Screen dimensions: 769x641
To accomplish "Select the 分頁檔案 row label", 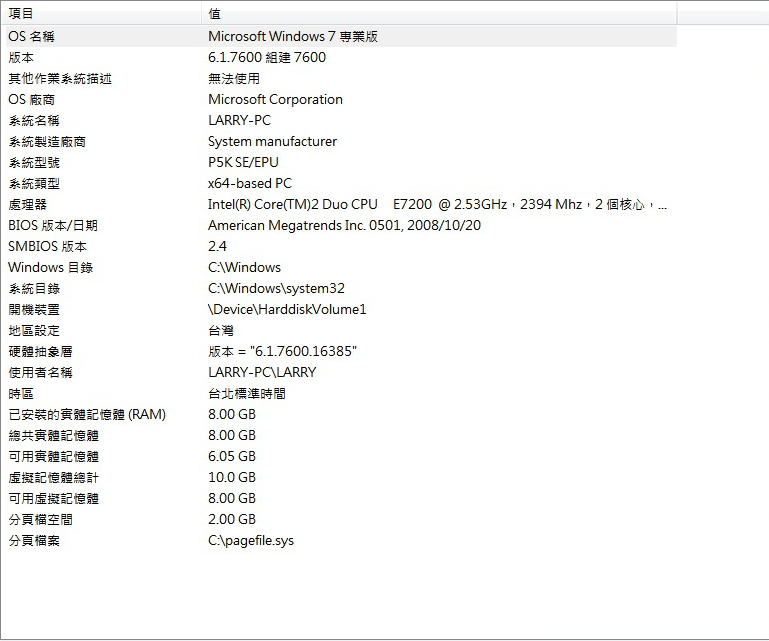I will pos(34,541).
